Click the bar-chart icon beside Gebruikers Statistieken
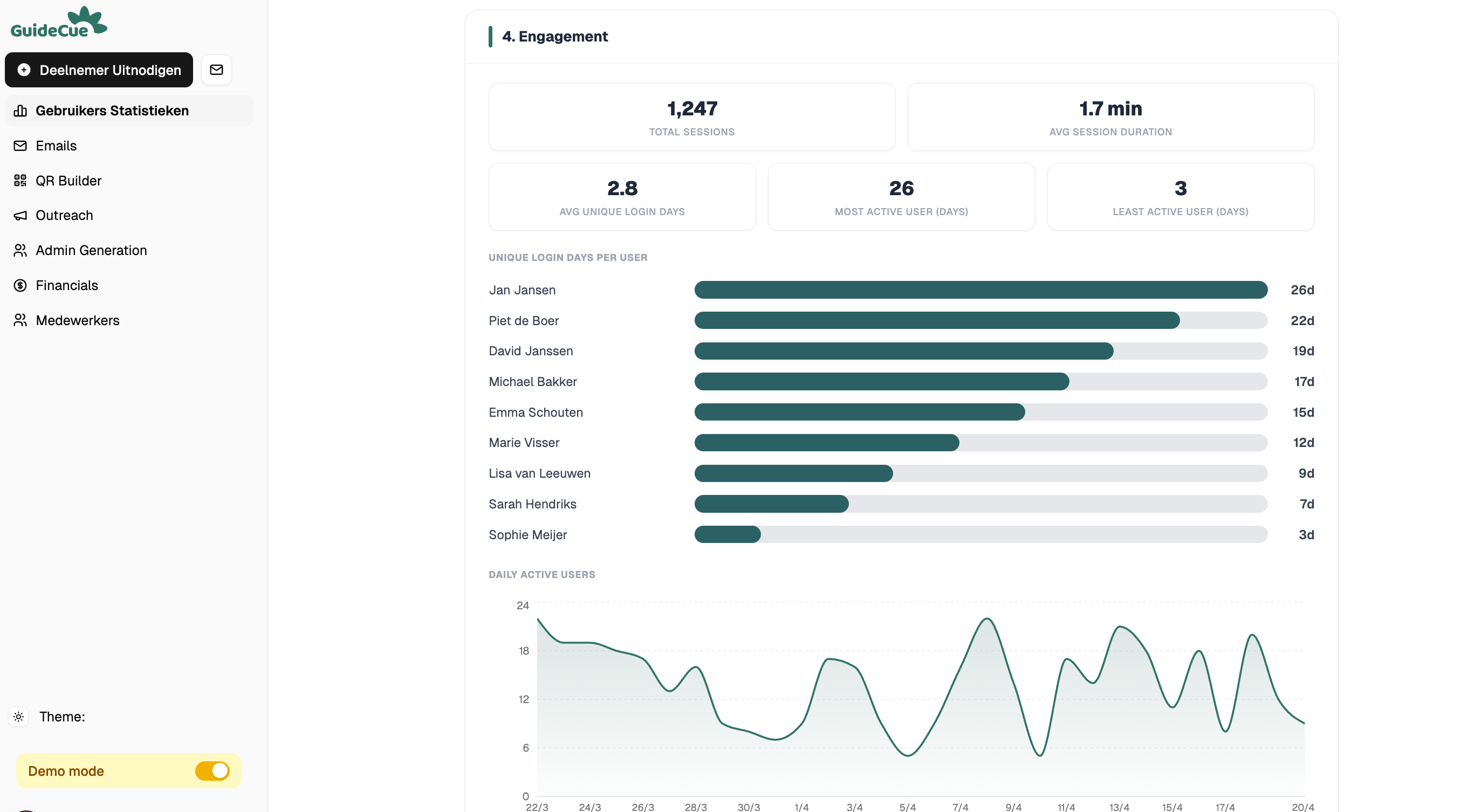 click(x=19, y=111)
